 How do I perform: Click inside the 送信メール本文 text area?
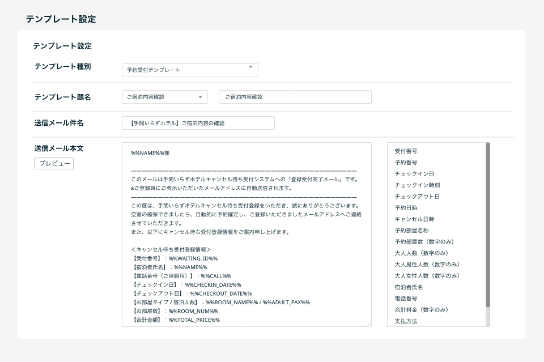click(x=247, y=234)
